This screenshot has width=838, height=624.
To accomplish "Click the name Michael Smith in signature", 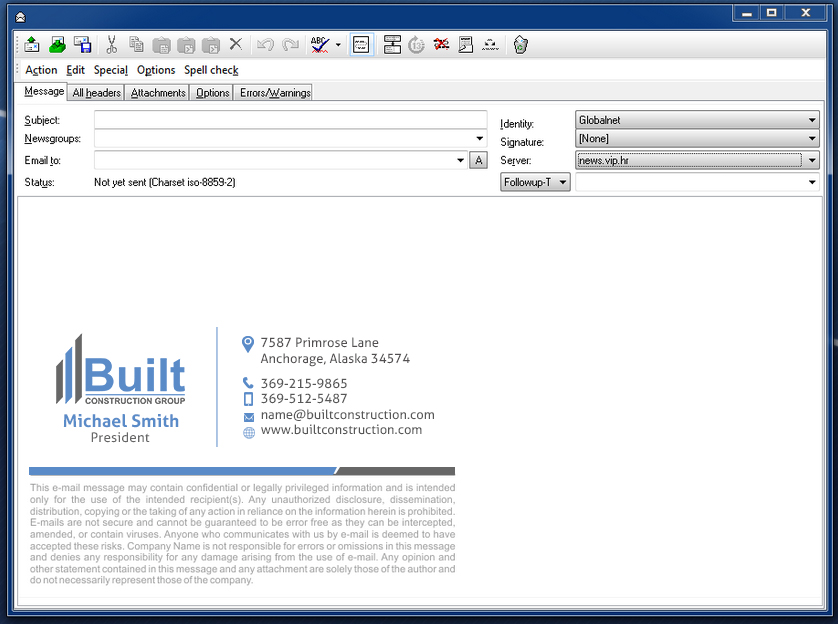I will click(121, 421).
